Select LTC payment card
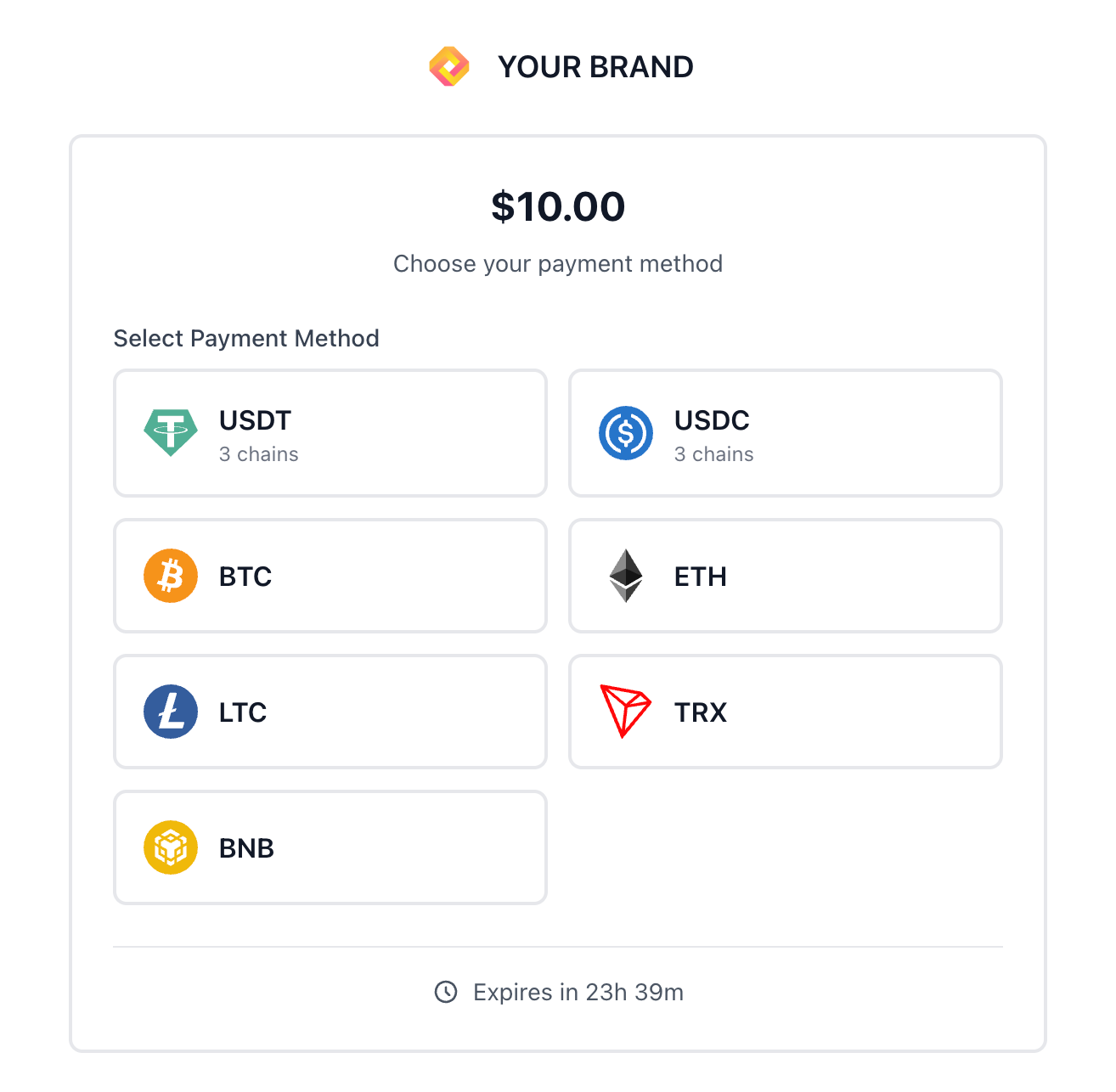This screenshot has height=1092, width=1116. 330,712
